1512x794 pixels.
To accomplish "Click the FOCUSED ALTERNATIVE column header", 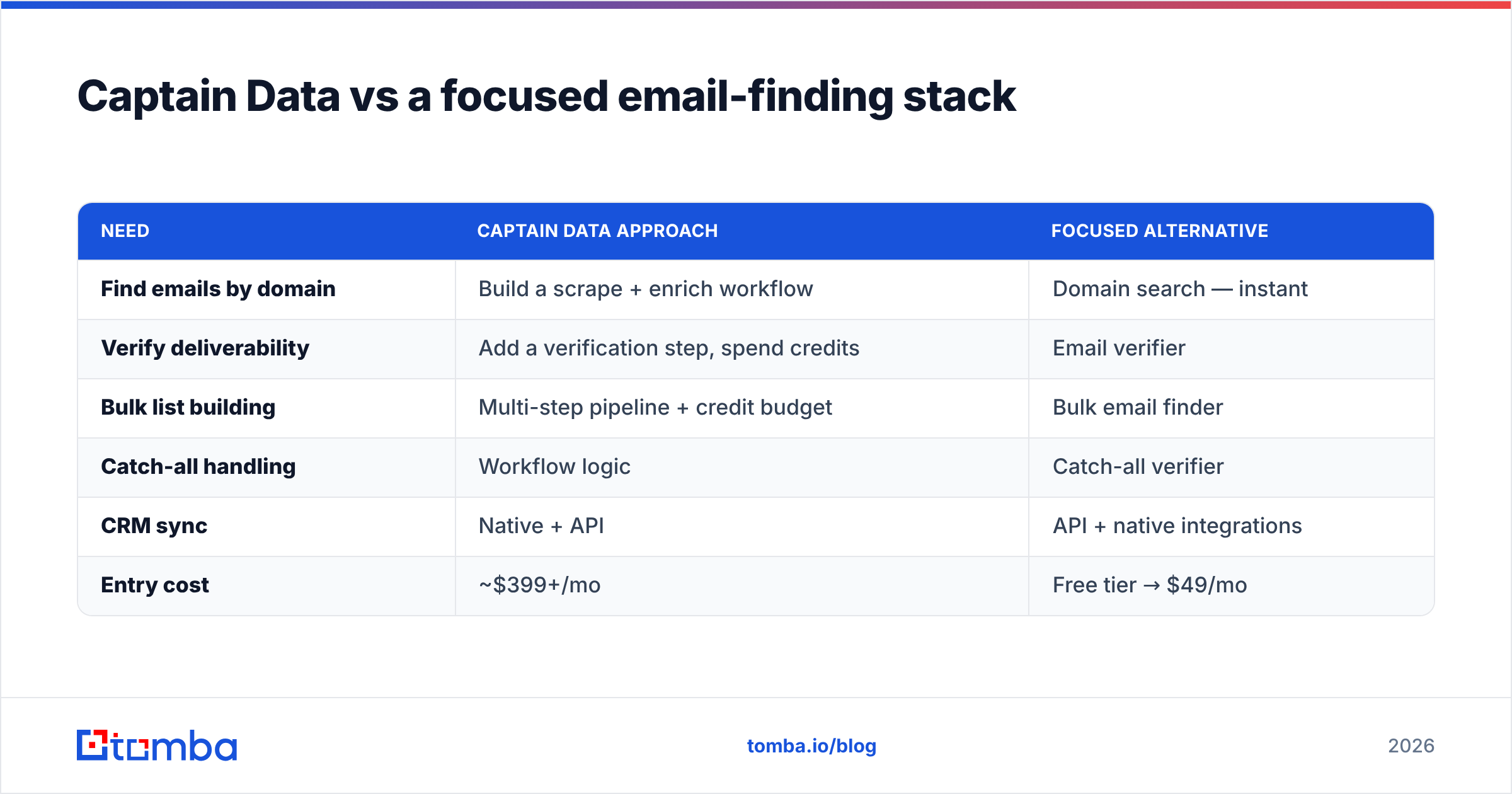I will [1159, 231].
